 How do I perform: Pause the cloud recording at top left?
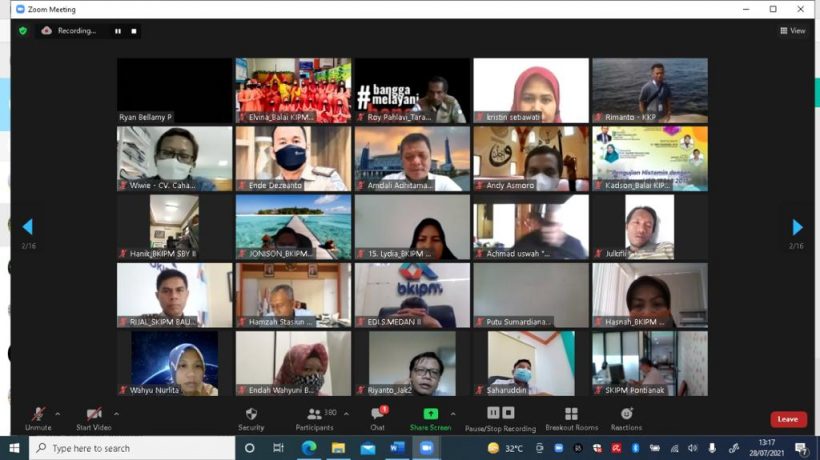(118, 31)
